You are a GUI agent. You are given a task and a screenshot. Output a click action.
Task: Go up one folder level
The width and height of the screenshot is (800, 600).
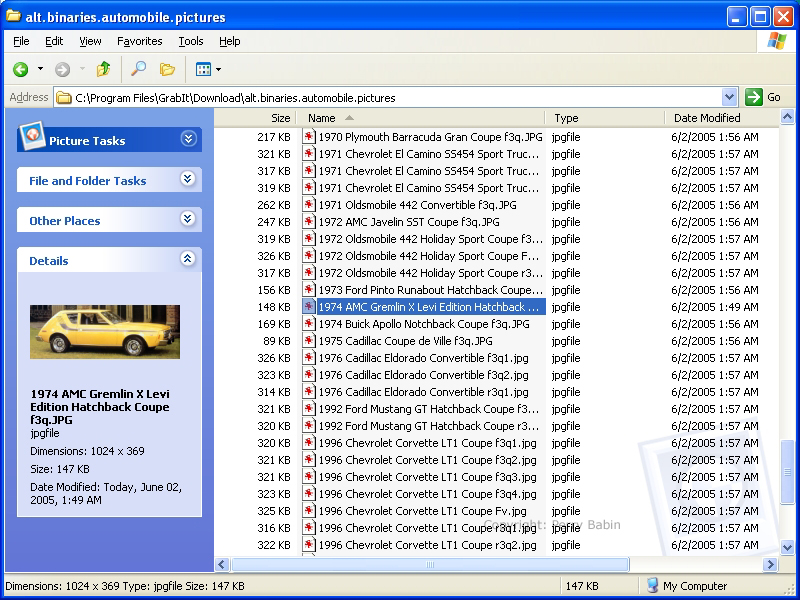coord(104,69)
